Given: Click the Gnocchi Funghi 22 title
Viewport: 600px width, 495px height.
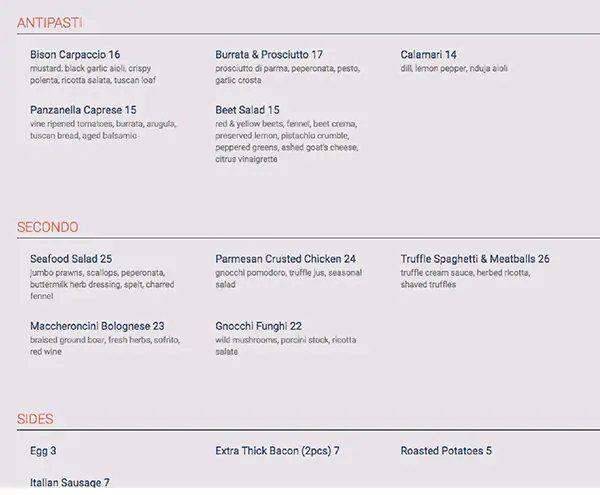Looking at the screenshot, I should 258,326.
